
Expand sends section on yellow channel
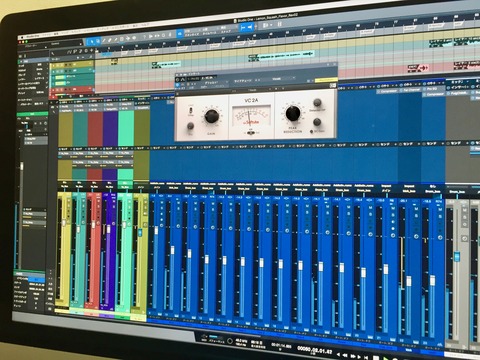[x=65, y=149]
